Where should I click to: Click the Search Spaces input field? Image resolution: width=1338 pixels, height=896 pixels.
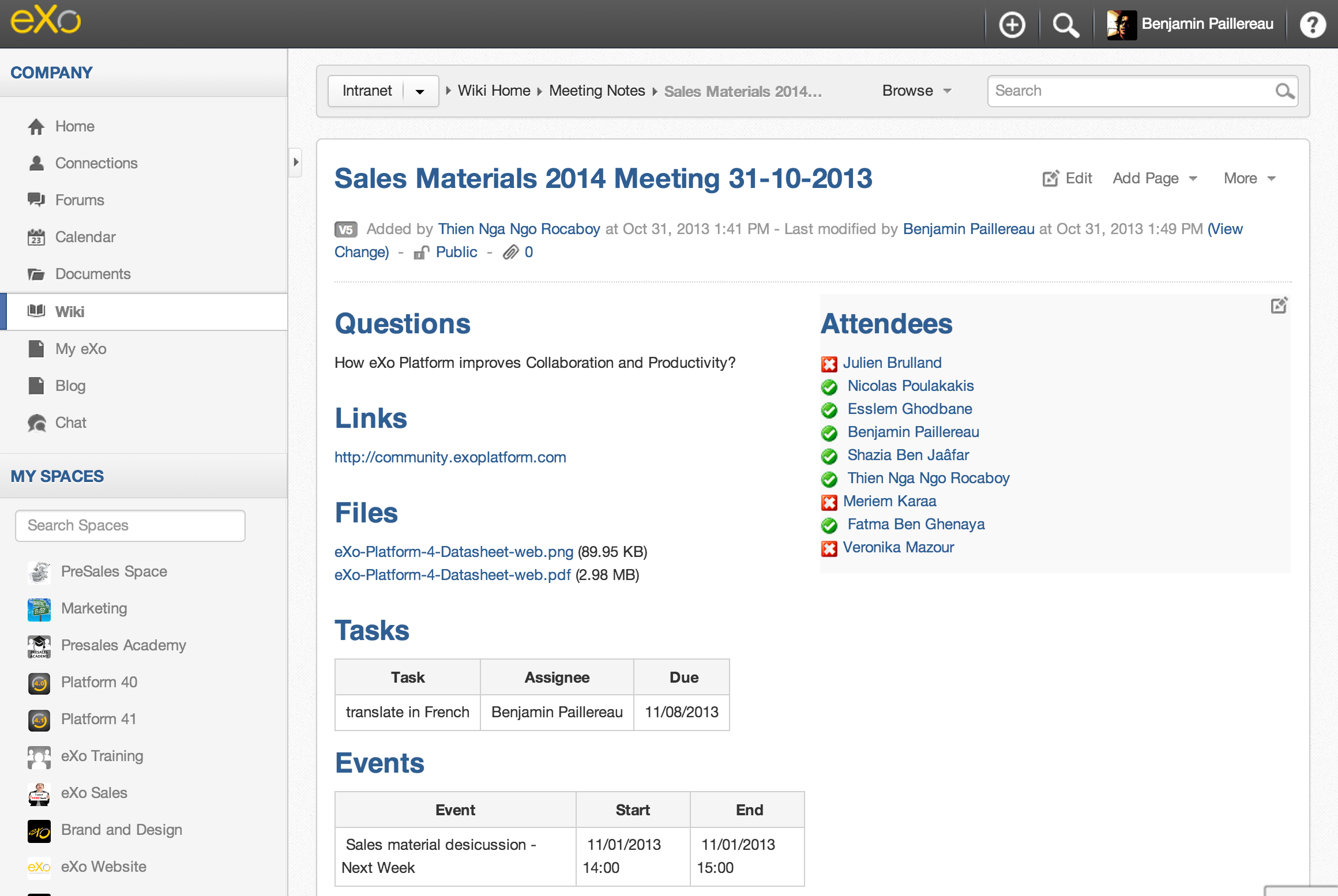(130, 525)
